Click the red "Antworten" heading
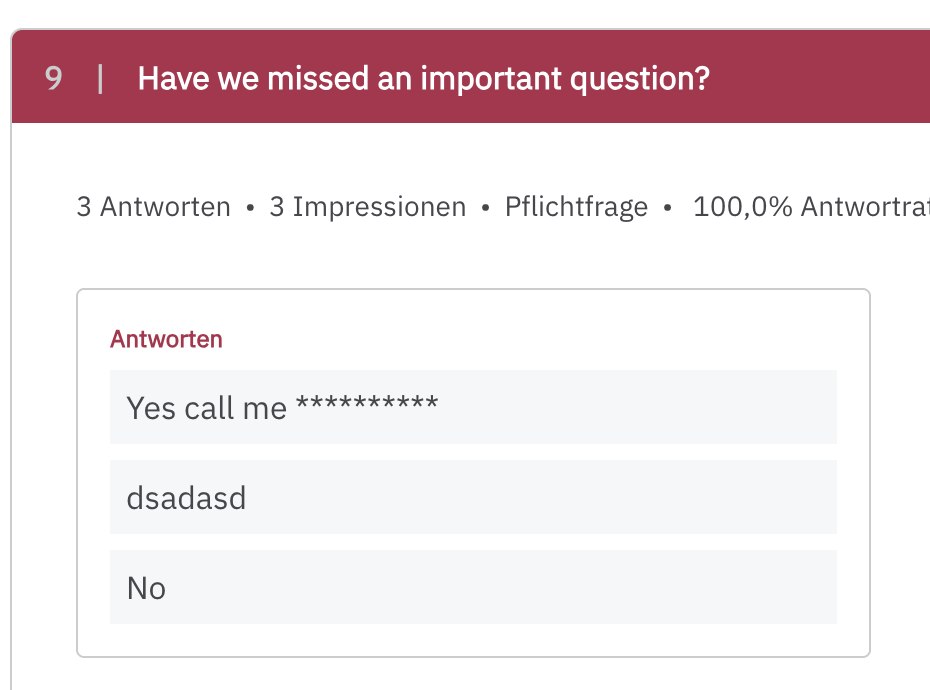 click(166, 339)
